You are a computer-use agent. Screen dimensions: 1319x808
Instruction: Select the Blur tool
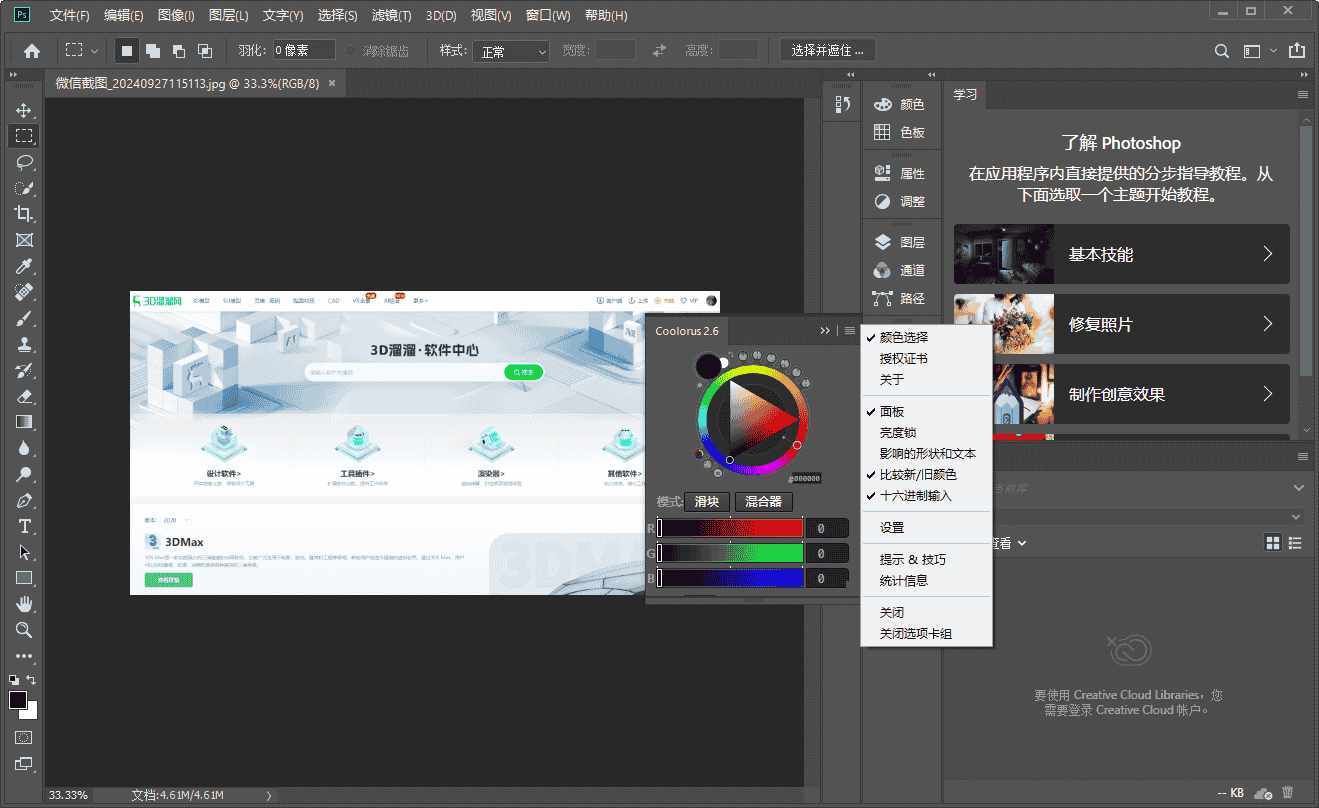24,448
